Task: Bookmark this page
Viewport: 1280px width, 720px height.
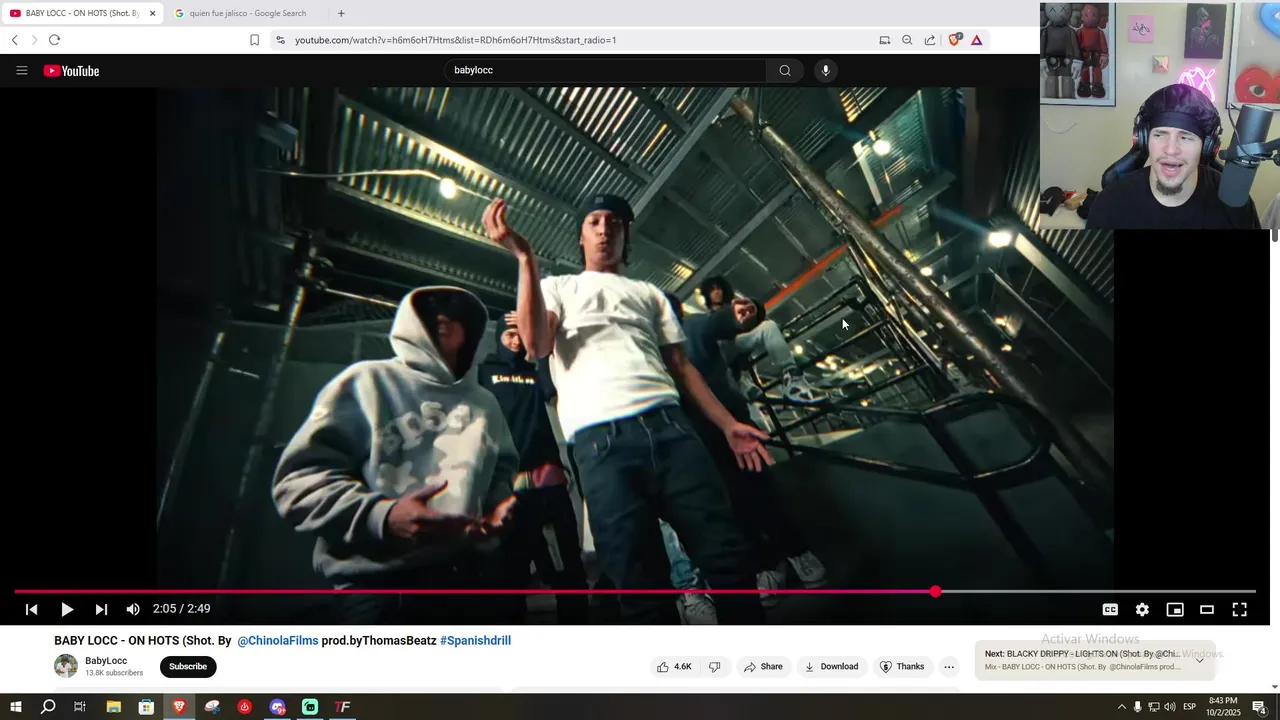Action: point(254,40)
